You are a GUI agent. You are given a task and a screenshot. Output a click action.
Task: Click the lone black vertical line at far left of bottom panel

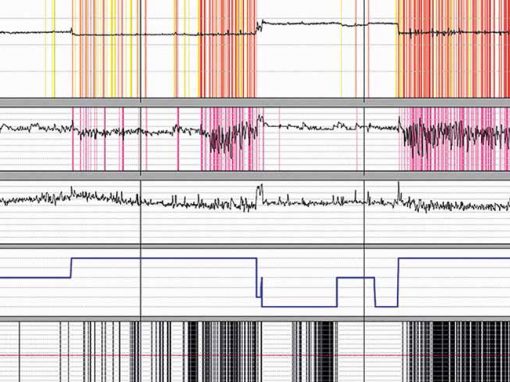19,352
